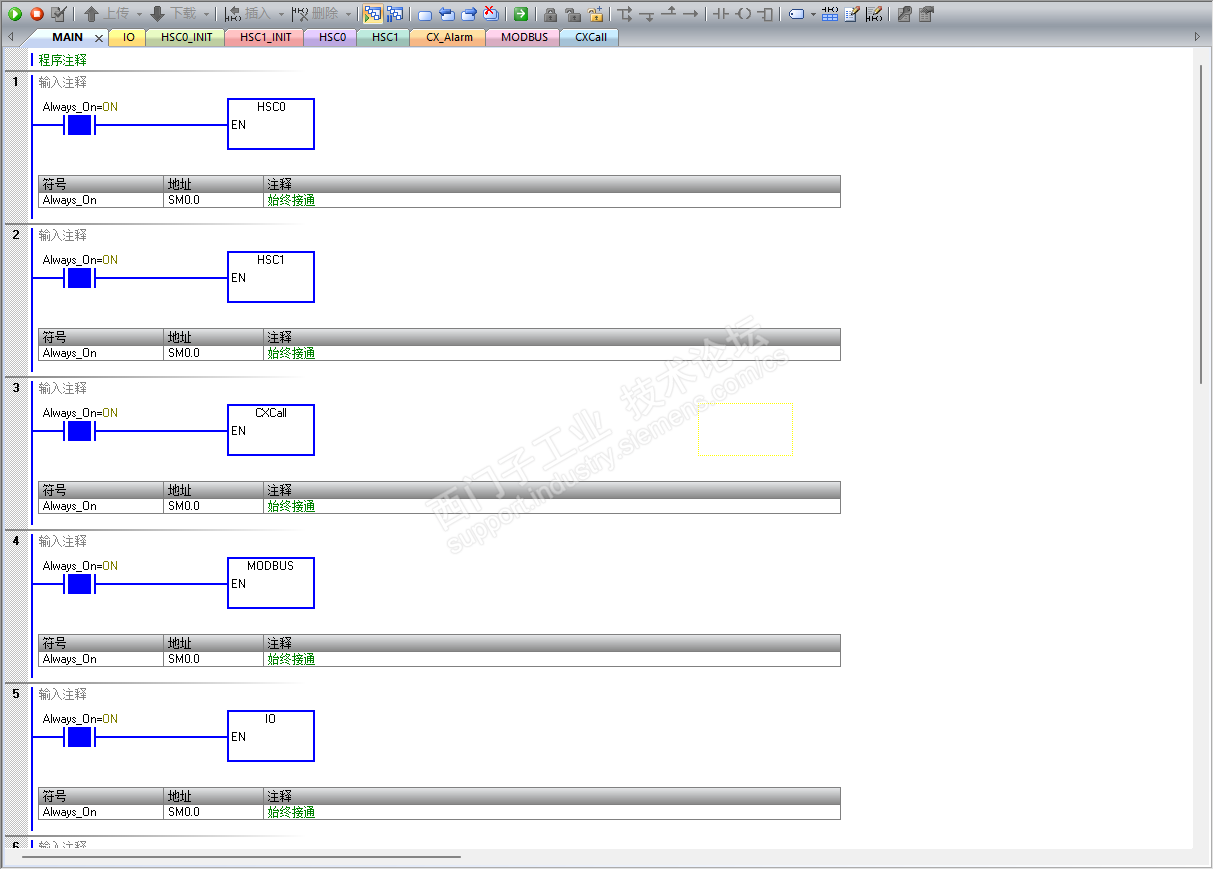The image size is (1214, 870).
Task: Click the vertical scrollbar thumb
Action: click(x=1201, y=223)
